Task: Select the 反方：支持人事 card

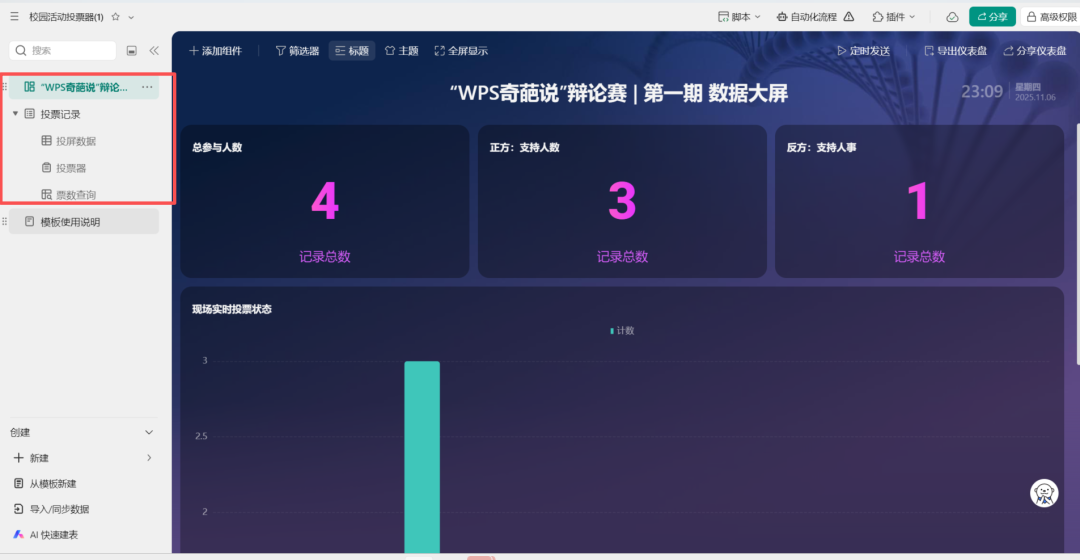Action: 920,201
